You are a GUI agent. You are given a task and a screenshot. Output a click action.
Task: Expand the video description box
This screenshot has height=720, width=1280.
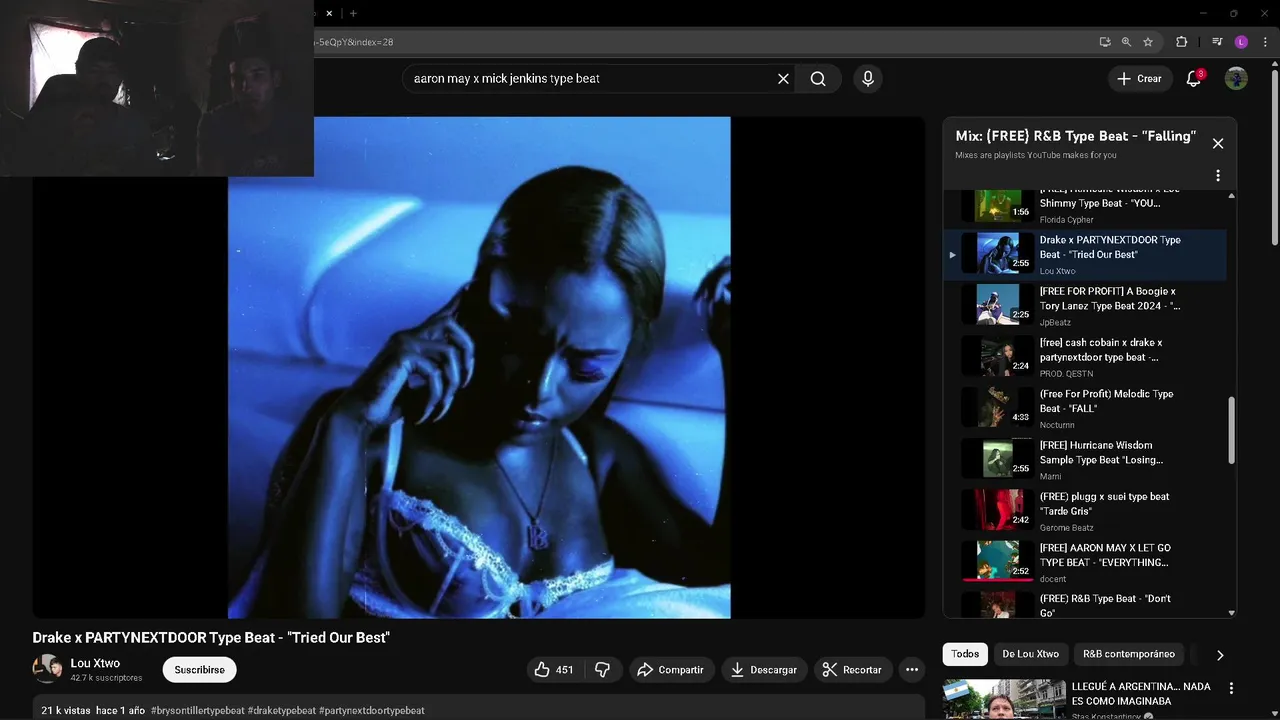pos(478,708)
